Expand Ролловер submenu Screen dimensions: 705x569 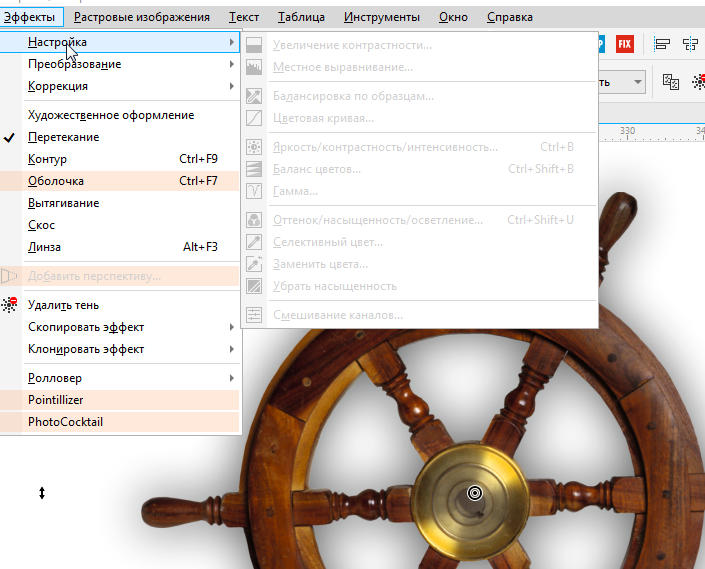pyautogui.click(x=119, y=378)
